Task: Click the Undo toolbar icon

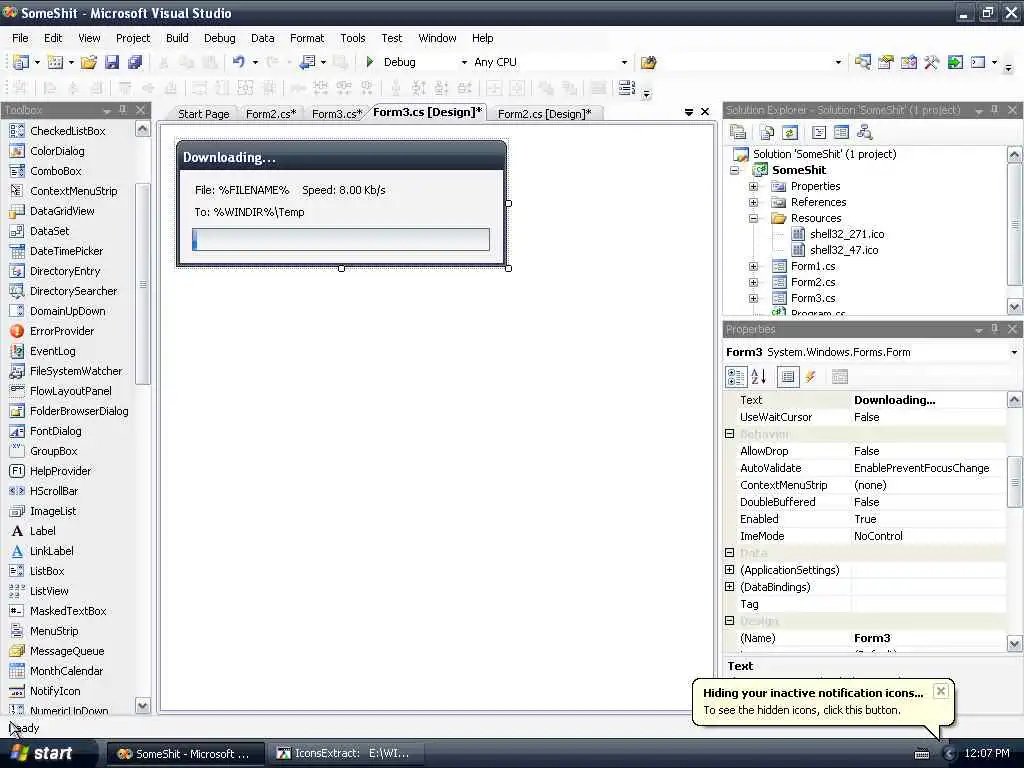Action: point(238,62)
